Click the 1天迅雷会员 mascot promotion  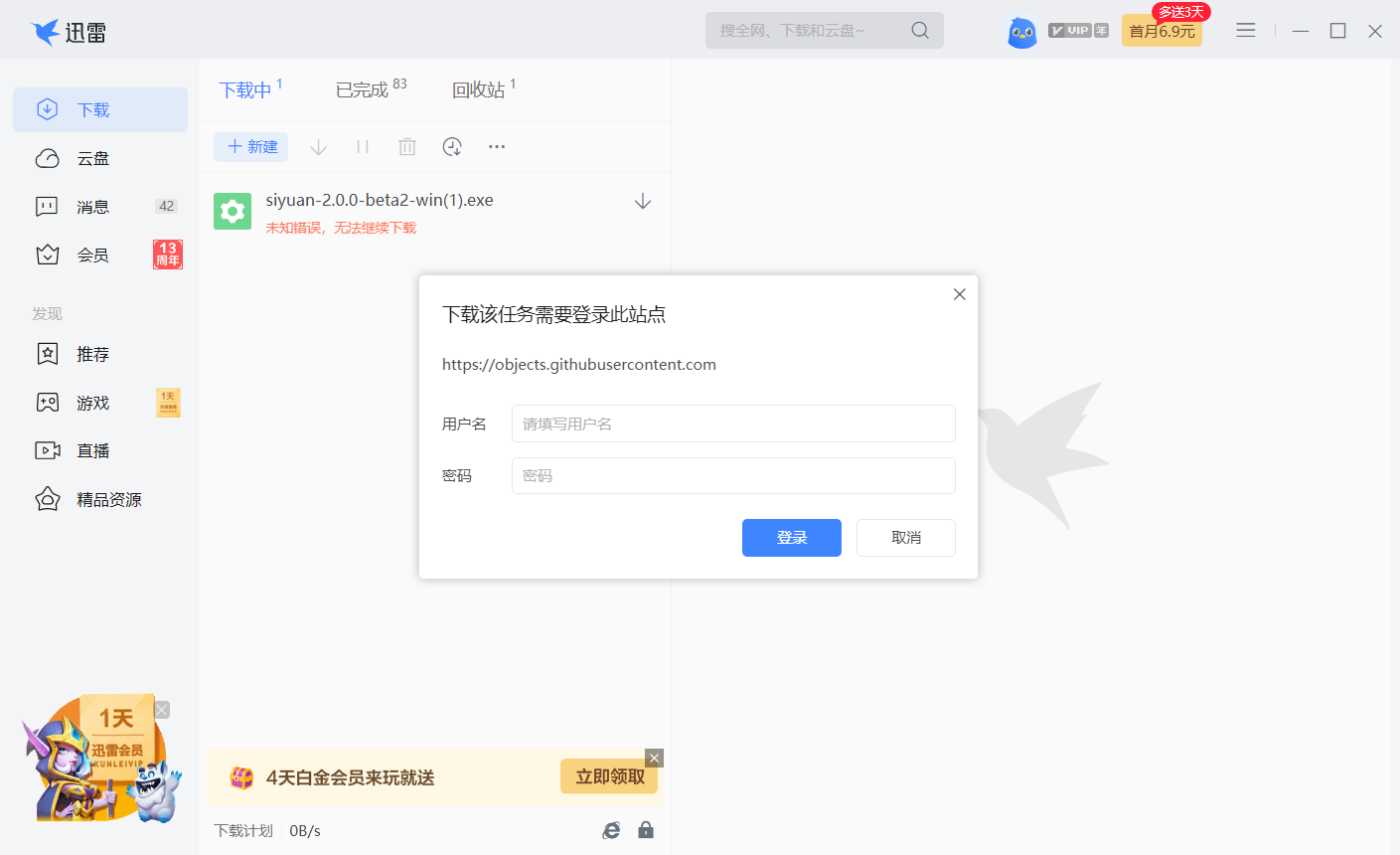pyautogui.click(x=99, y=760)
